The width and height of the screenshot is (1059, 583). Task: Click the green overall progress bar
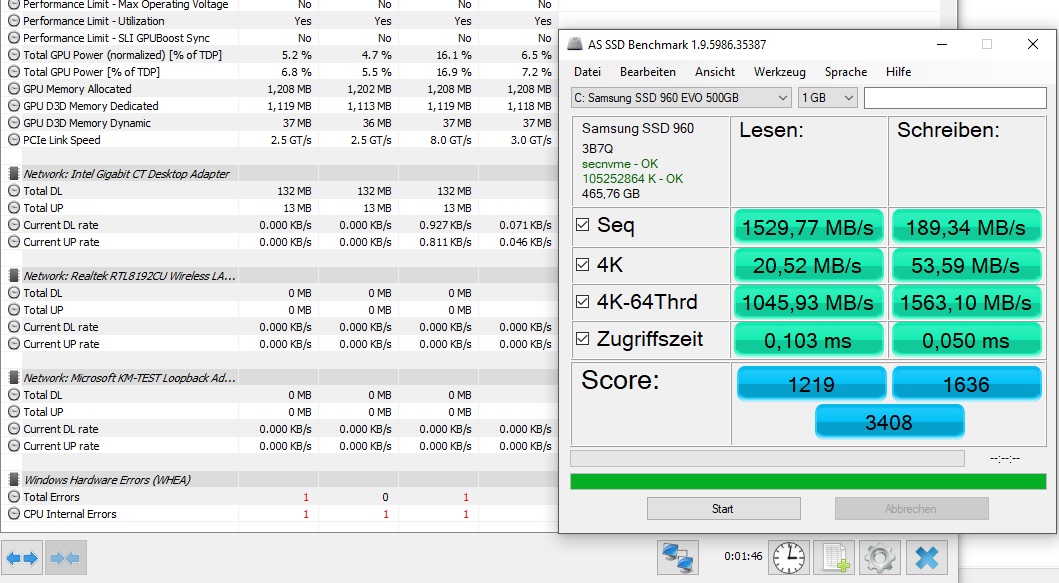pyautogui.click(x=808, y=481)
